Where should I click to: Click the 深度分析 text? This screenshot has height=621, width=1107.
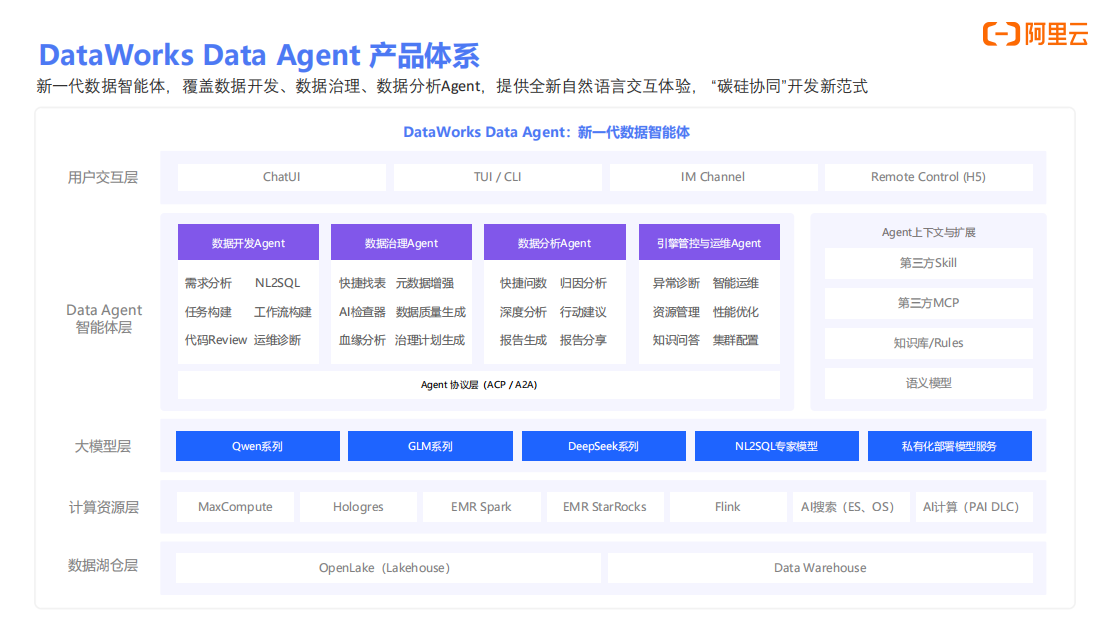coord(523,312)
